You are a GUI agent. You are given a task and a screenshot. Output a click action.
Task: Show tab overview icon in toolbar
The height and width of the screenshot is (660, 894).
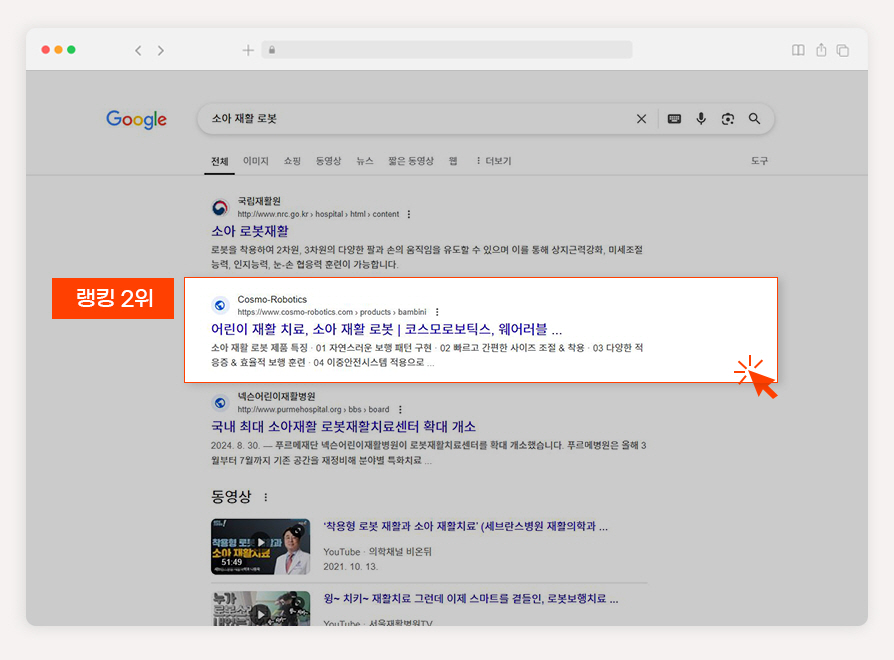point(843,50)
